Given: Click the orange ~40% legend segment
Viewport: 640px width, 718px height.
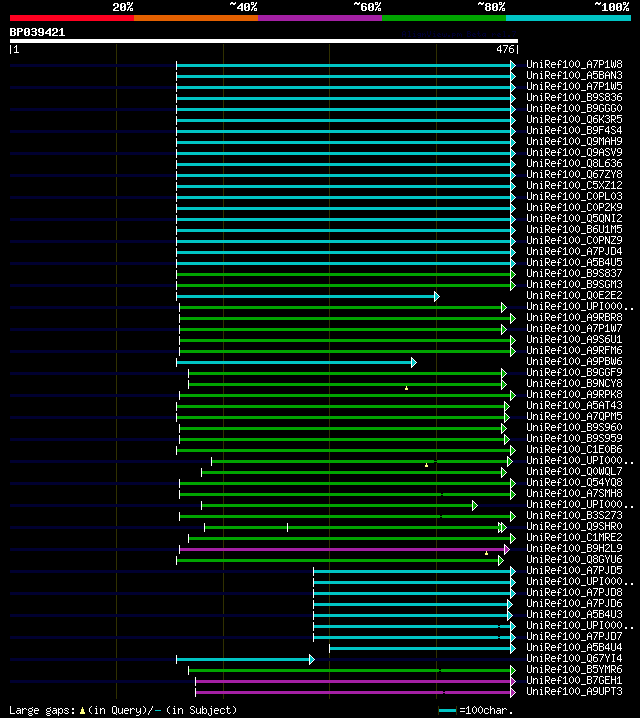Looking at the screenshot, I should [x=196, y=18].
